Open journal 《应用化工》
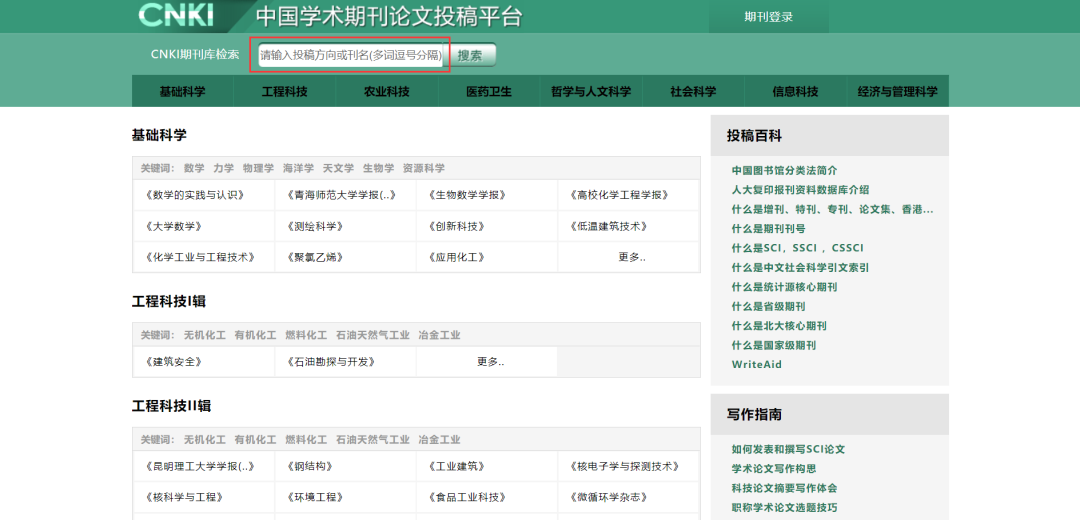This screenshot has height=520, width=1080. tap(456, 257)
